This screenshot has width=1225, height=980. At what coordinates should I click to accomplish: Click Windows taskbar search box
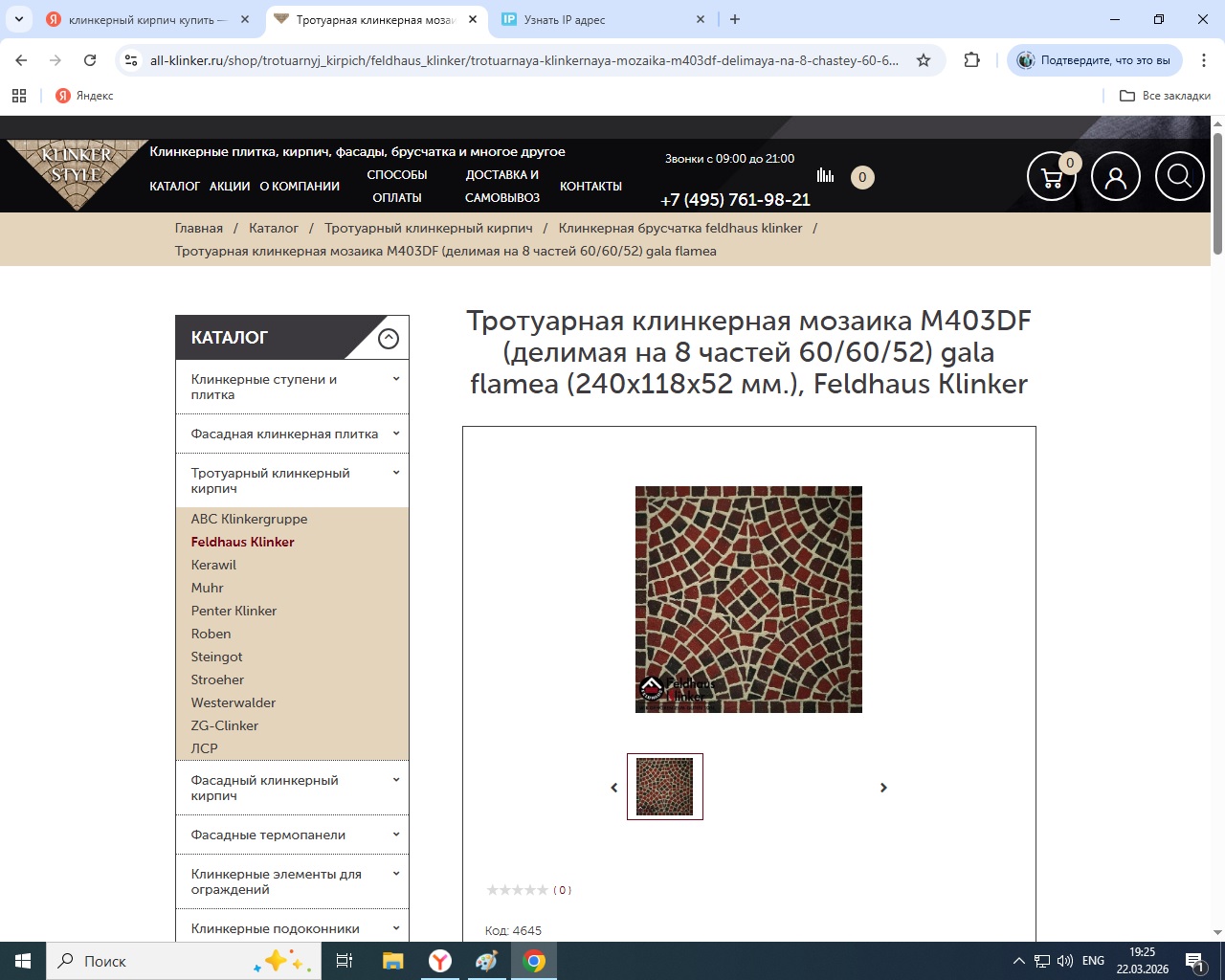184,961
